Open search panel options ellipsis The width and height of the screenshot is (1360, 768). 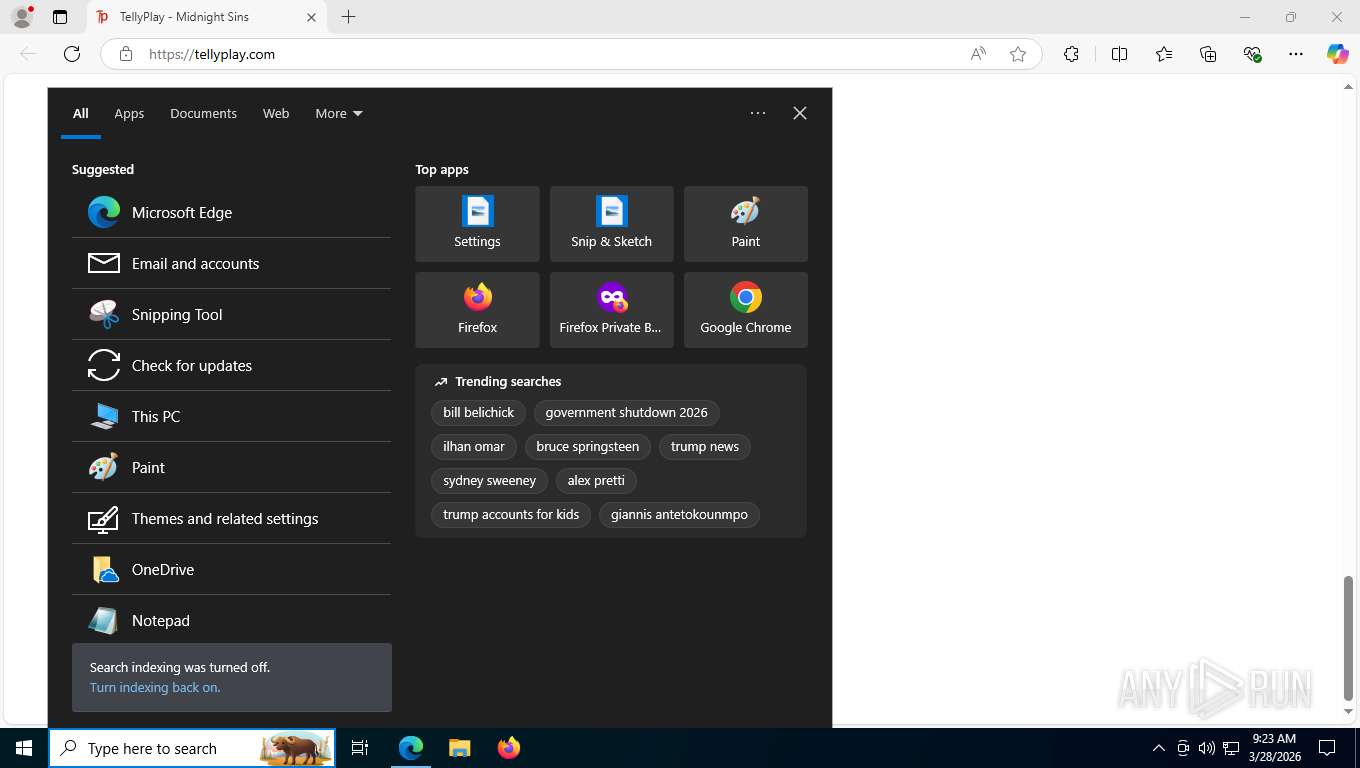tap(758, 113)
